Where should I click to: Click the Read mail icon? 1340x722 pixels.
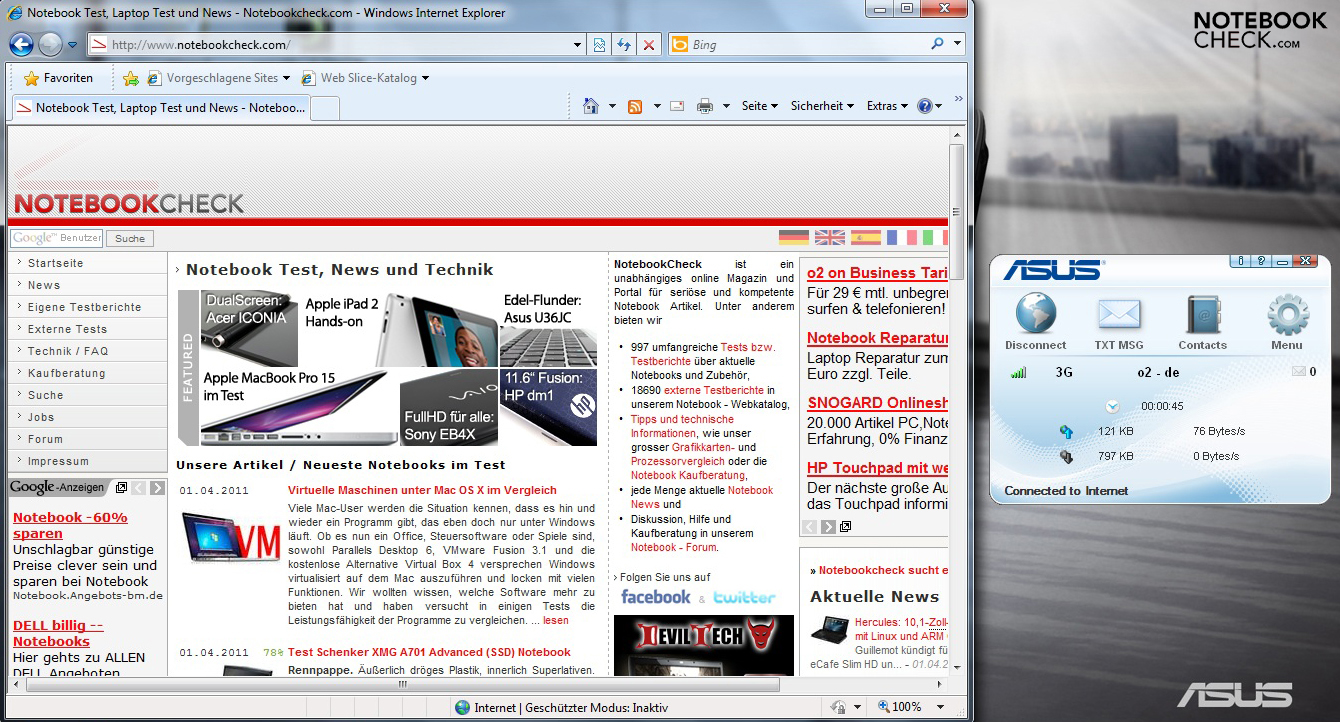(x=677, y=106)
